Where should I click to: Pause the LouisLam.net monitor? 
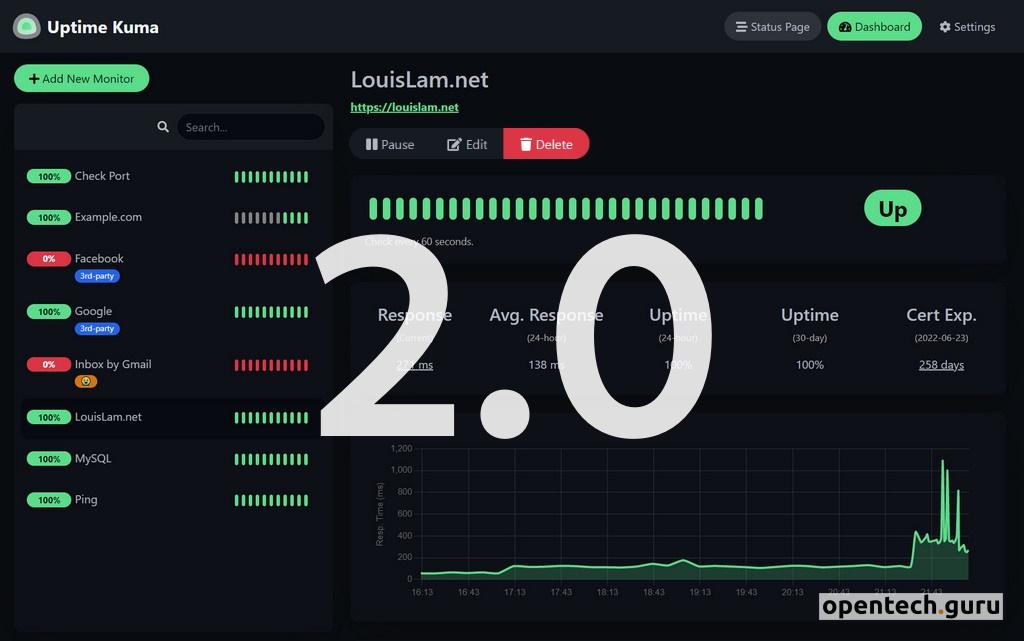coord(390,144)
